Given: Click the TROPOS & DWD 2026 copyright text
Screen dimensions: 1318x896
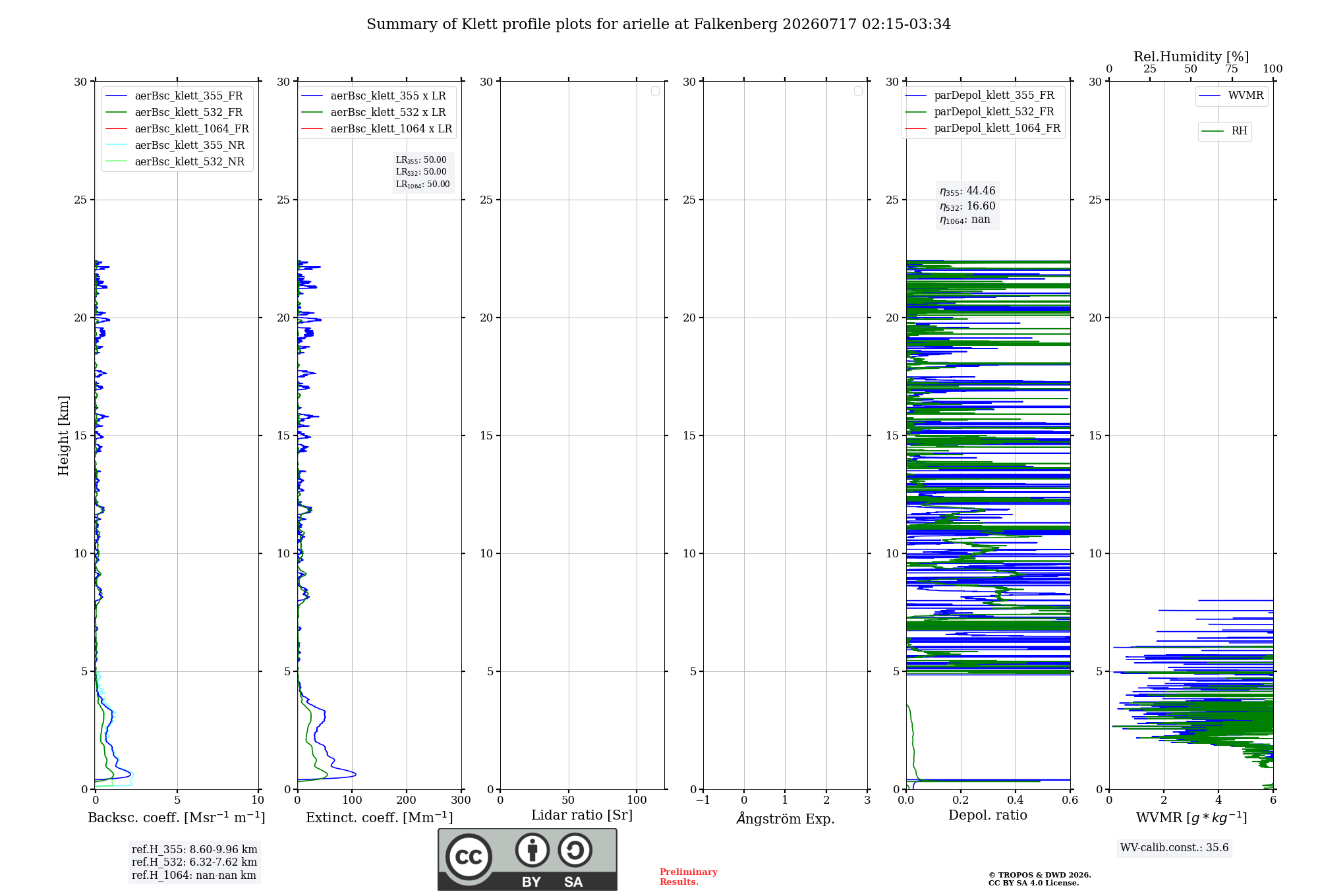Looking at the screenshot, I should (1039, 875).
